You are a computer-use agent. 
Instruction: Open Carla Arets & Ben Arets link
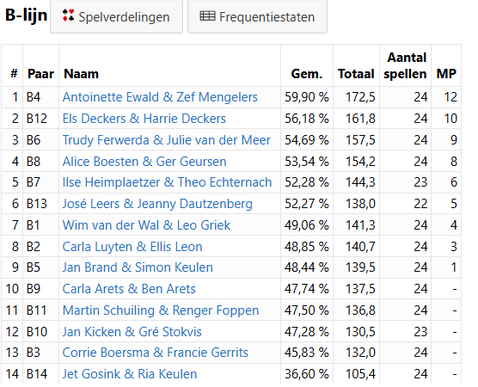129,289
